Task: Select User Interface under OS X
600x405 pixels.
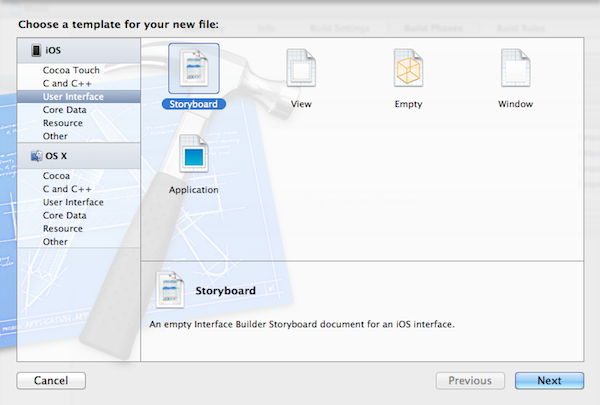Action: pos(79,202)
